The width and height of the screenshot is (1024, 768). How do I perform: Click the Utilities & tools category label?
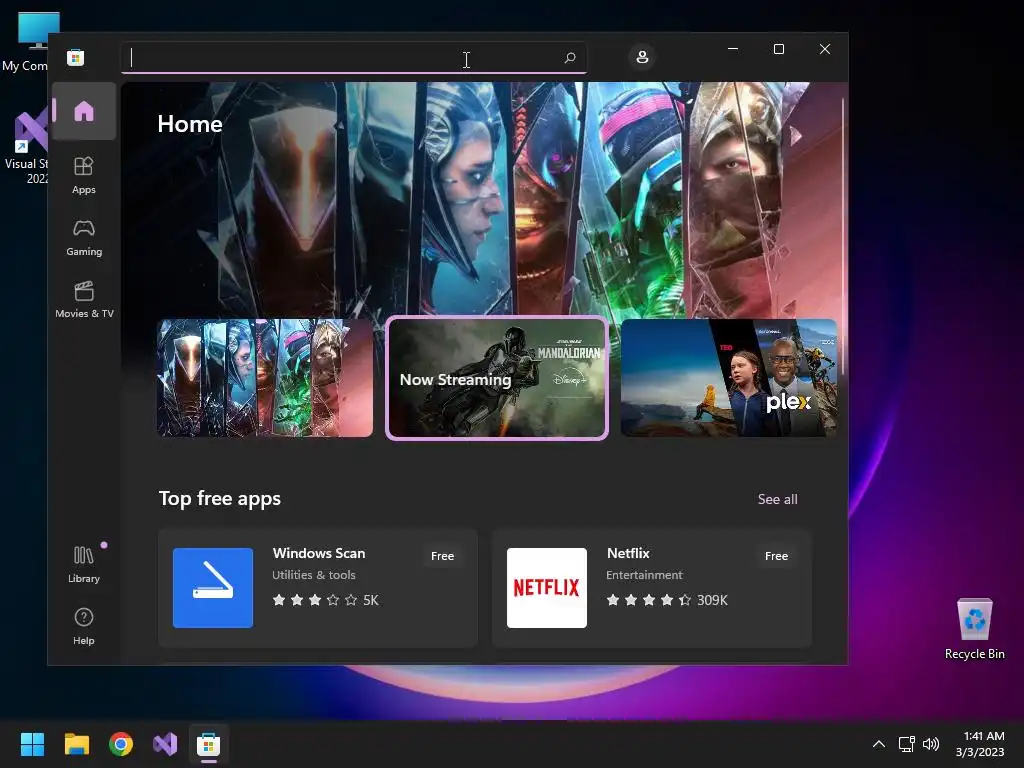click(313, 575)
